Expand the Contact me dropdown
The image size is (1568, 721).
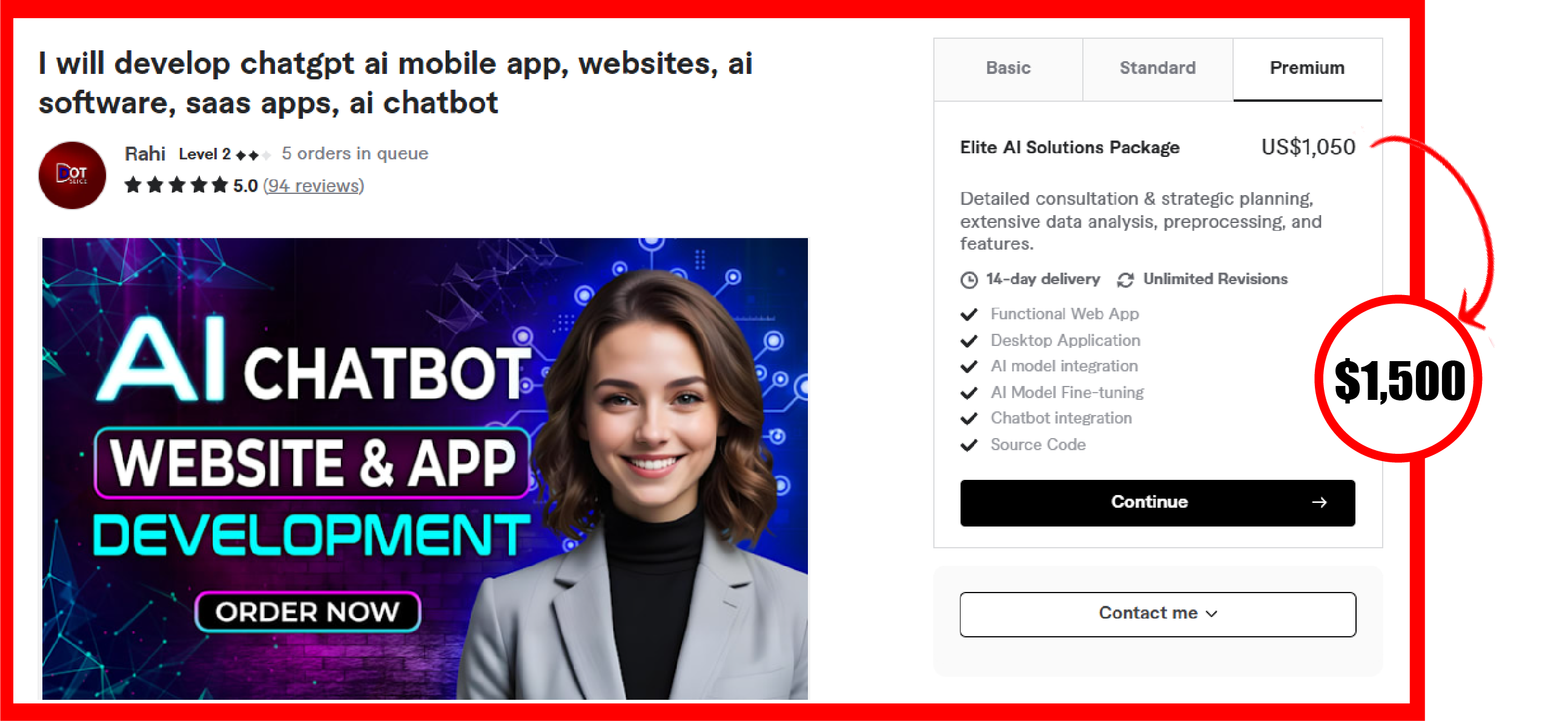click(x=1158, y=614)
